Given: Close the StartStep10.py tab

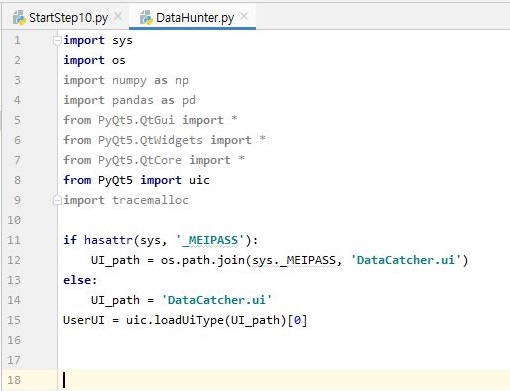Looking at the screenshot, I should pos(118,16).
